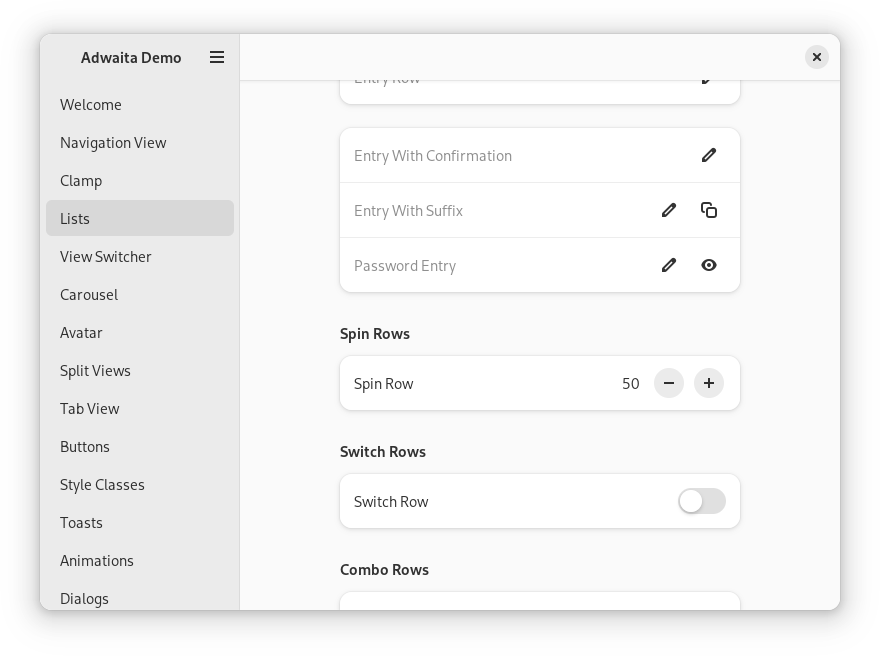Image resolution: width=880 pixels, height=656 pixels.
Task: Open Split Views in sidebar
Action: 140,370
